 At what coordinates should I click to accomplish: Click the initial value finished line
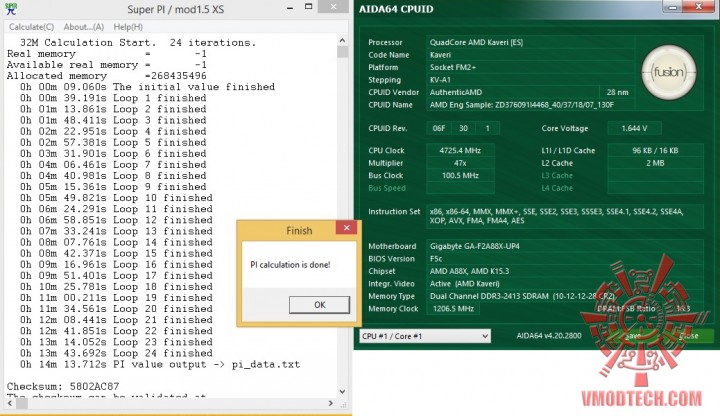(x=147, y=87)
